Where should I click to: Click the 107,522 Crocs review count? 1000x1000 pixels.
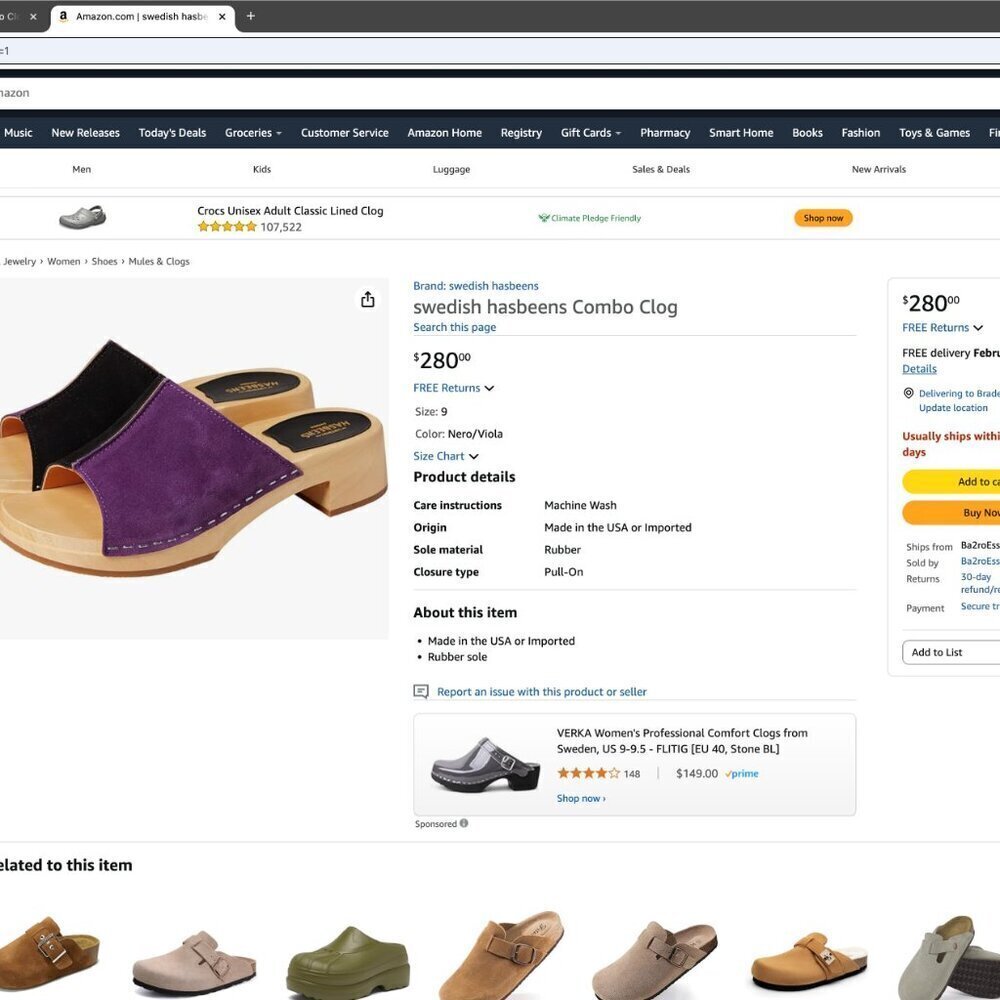pos(281,227)
